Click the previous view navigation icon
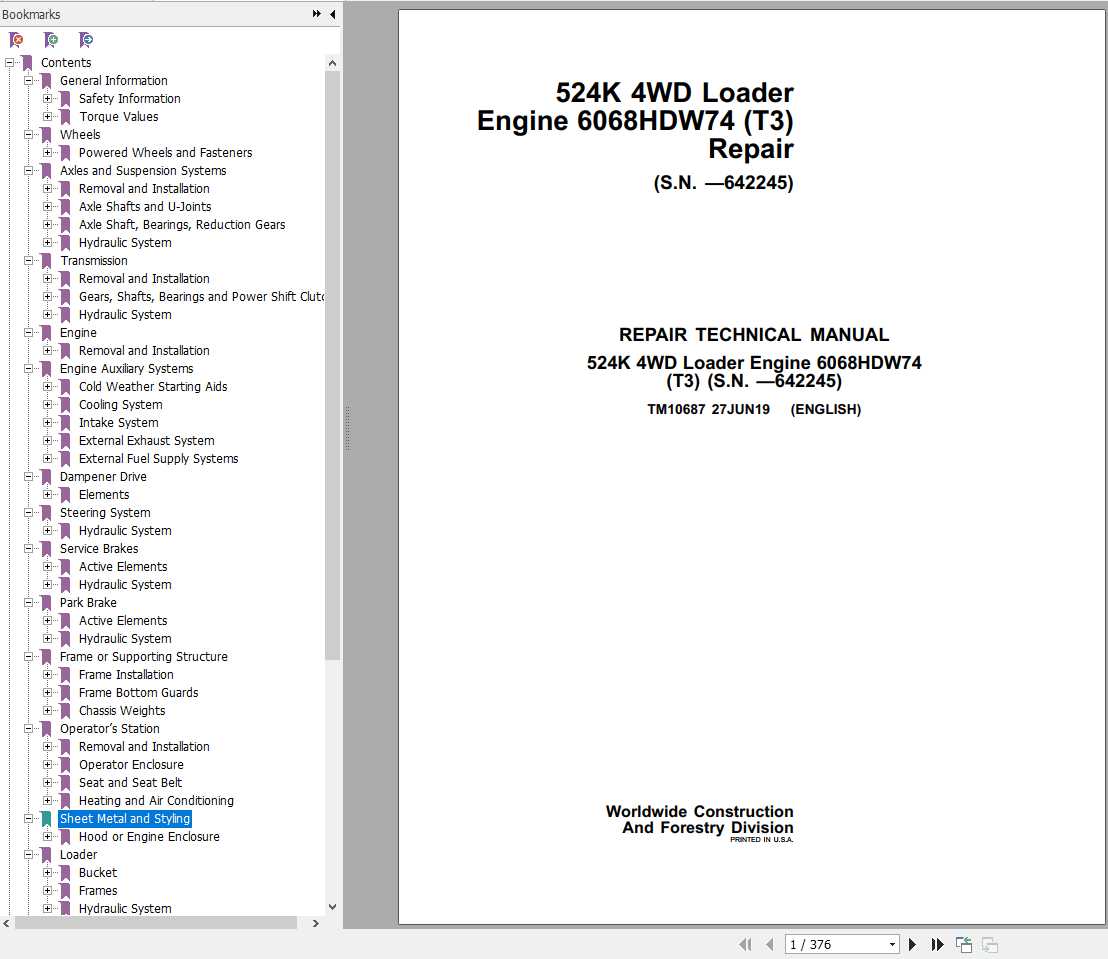The width and height of the screenshot is (1108, 959). (x=964, y=944)
